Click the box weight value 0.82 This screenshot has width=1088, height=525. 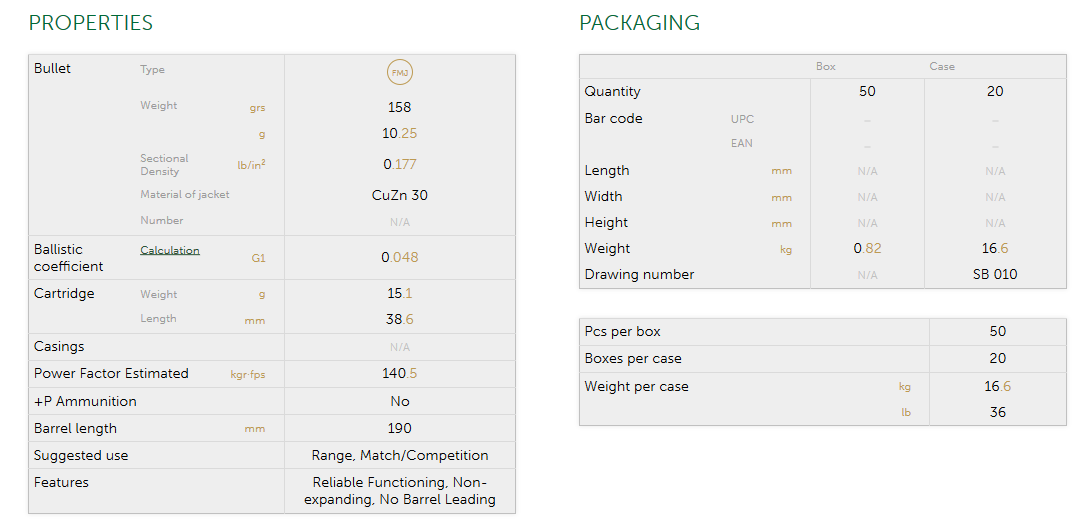tap(867, 249)
